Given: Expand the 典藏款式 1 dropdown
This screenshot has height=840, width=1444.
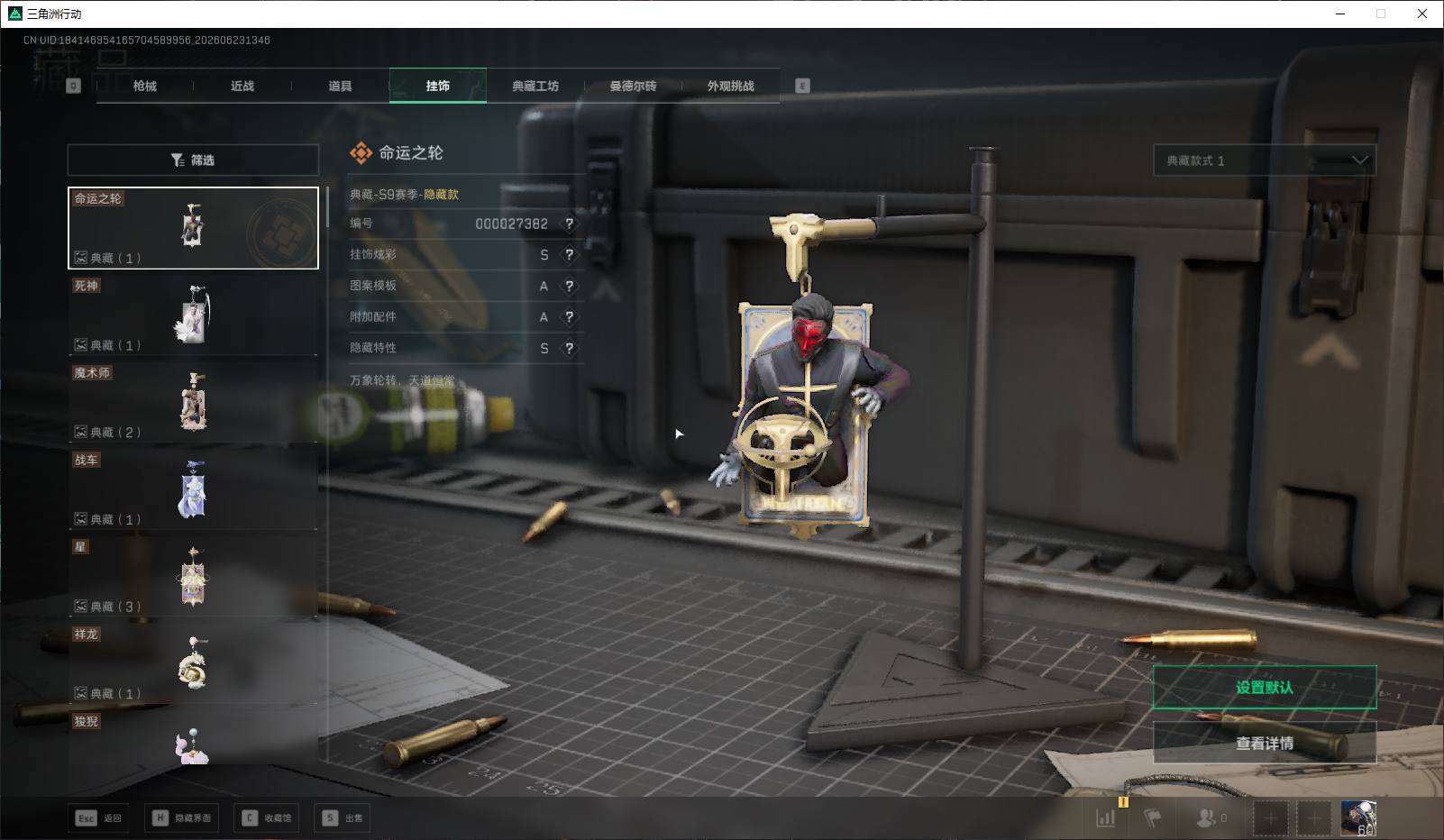Looking at the screenshot, I should click(x=1265, y=160).
